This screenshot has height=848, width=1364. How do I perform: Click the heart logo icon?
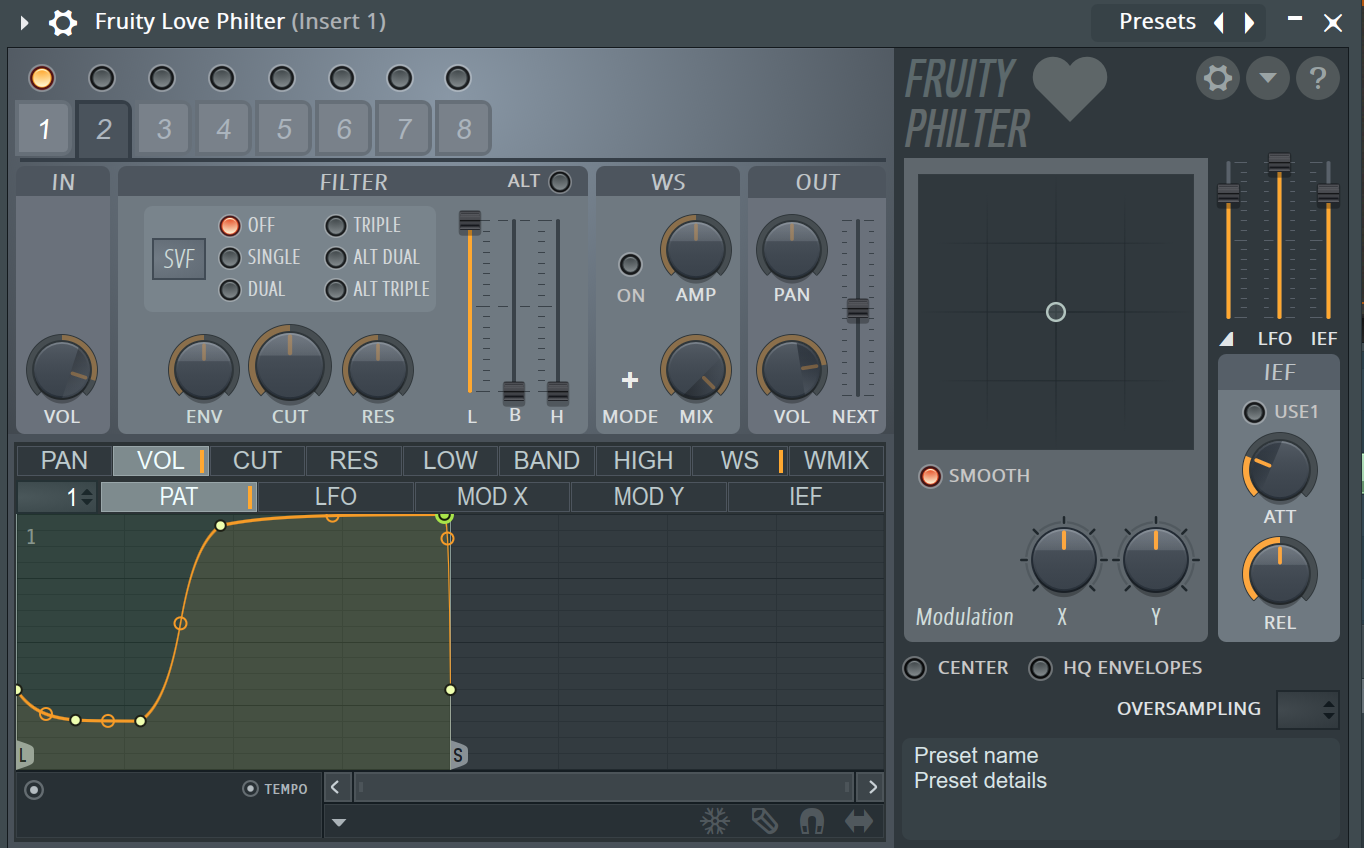(x=1069, y=89)
